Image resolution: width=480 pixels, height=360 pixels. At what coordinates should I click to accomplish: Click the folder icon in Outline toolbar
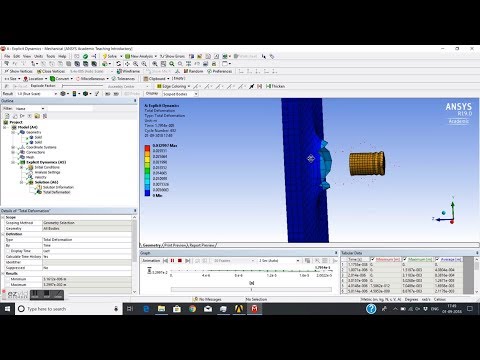[37, 116]
